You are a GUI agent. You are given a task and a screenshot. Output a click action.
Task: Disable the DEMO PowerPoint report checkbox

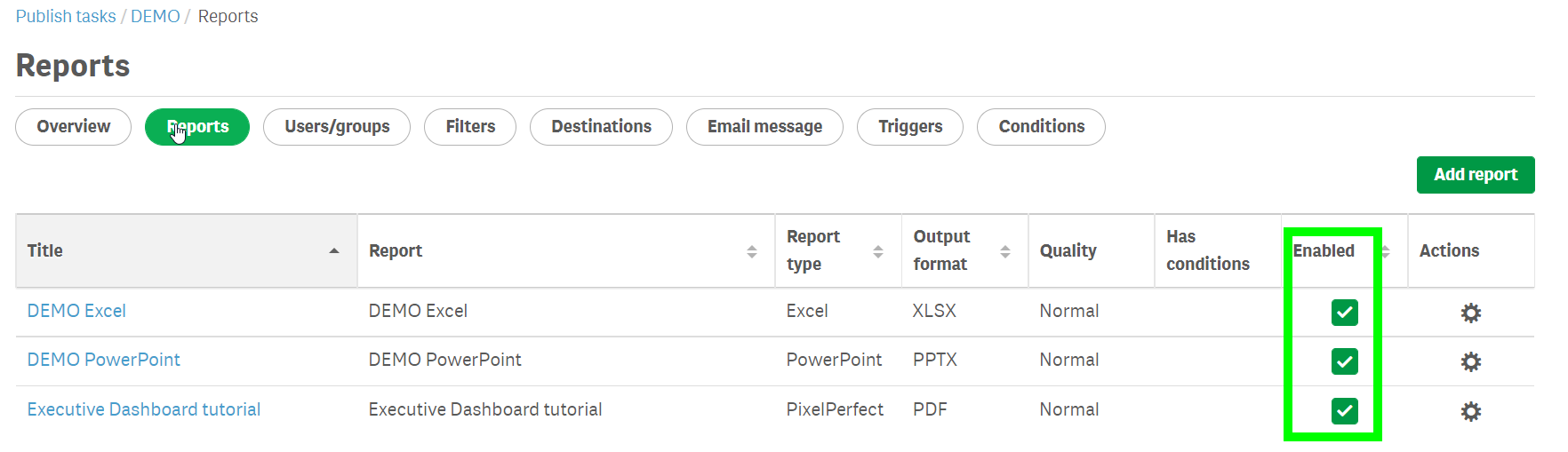(1344, 361)
